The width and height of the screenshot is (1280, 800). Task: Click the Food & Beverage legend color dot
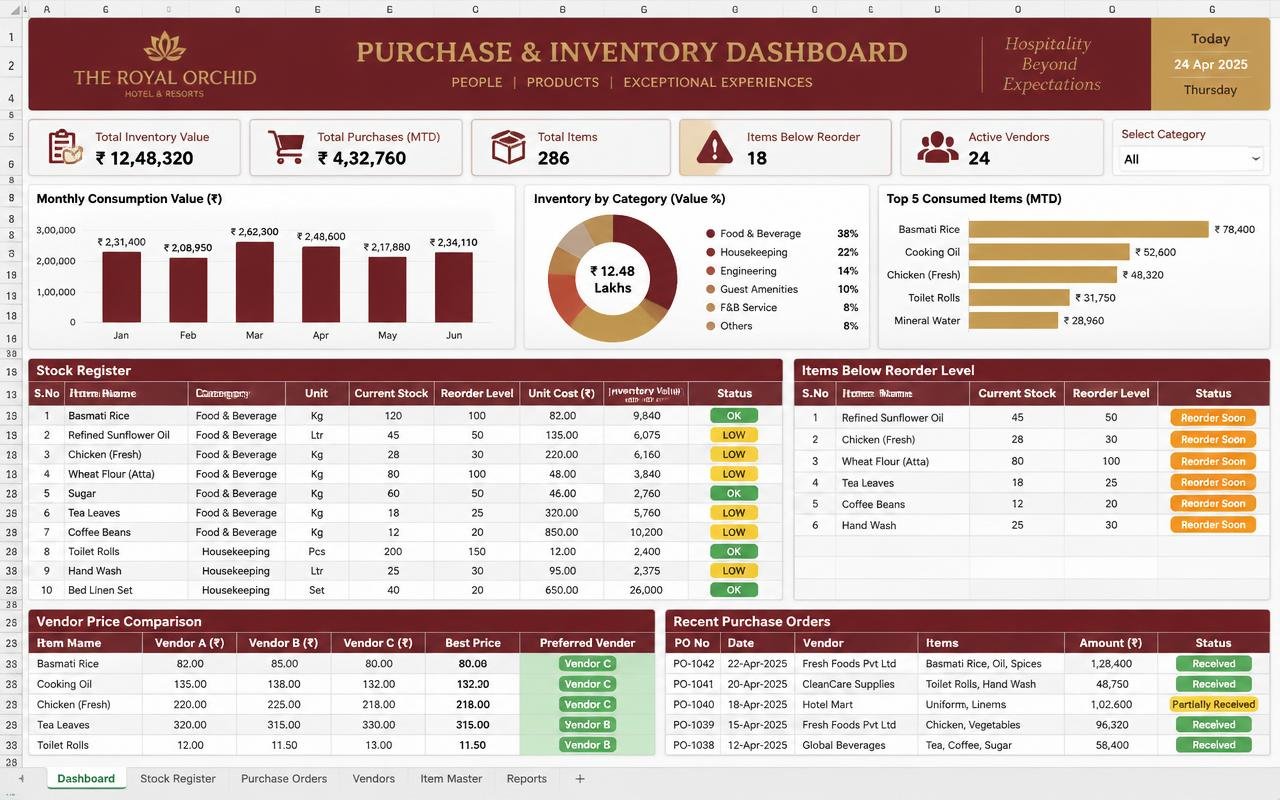(710, 234)
